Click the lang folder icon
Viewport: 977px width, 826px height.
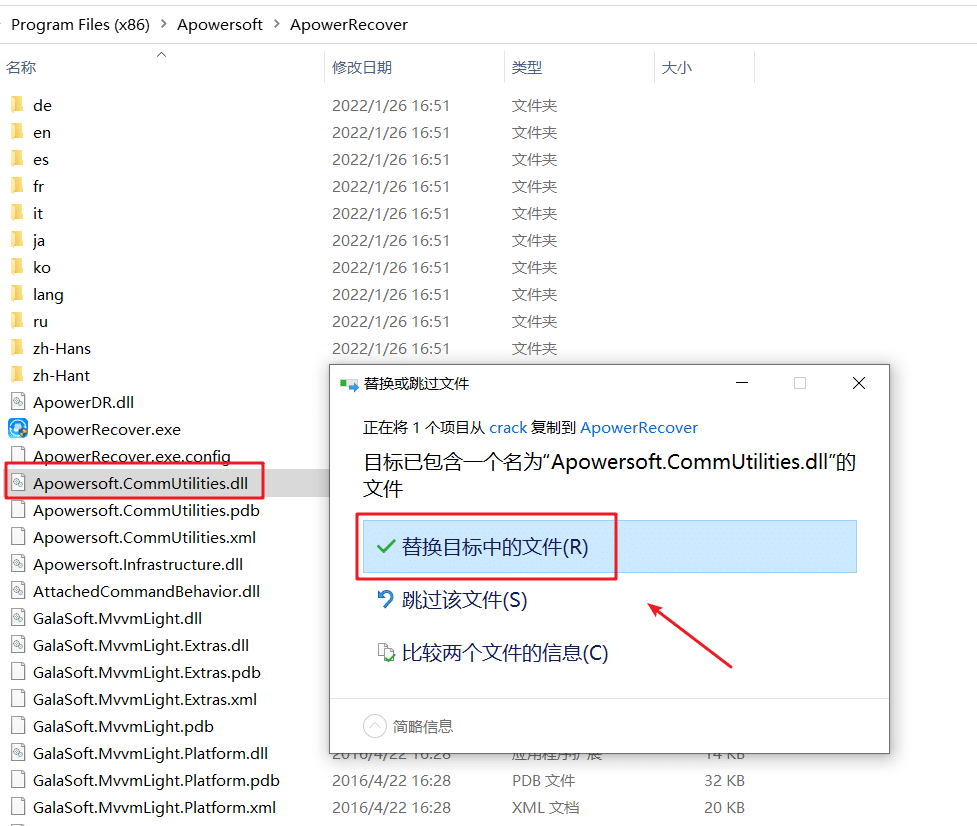(x=17, y=294)
